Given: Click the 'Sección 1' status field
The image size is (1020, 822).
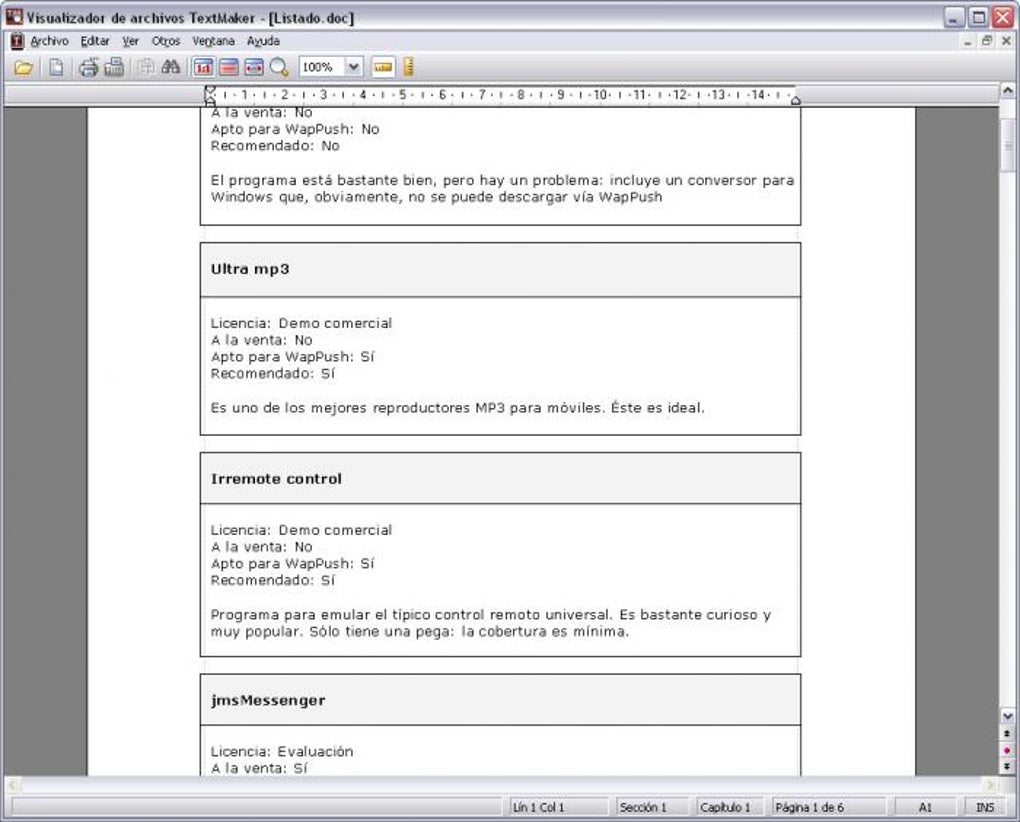Looking at the screenshot, I should click(653, 807).
